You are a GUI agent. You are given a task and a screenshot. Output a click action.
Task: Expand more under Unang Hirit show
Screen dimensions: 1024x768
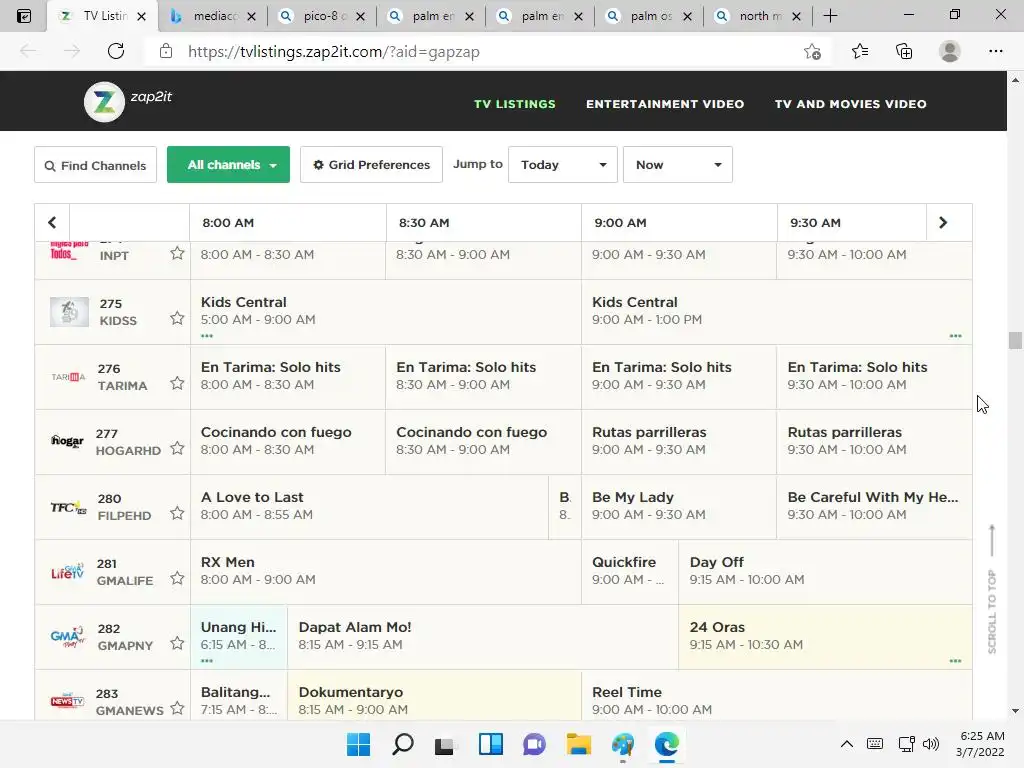point(207,661)
